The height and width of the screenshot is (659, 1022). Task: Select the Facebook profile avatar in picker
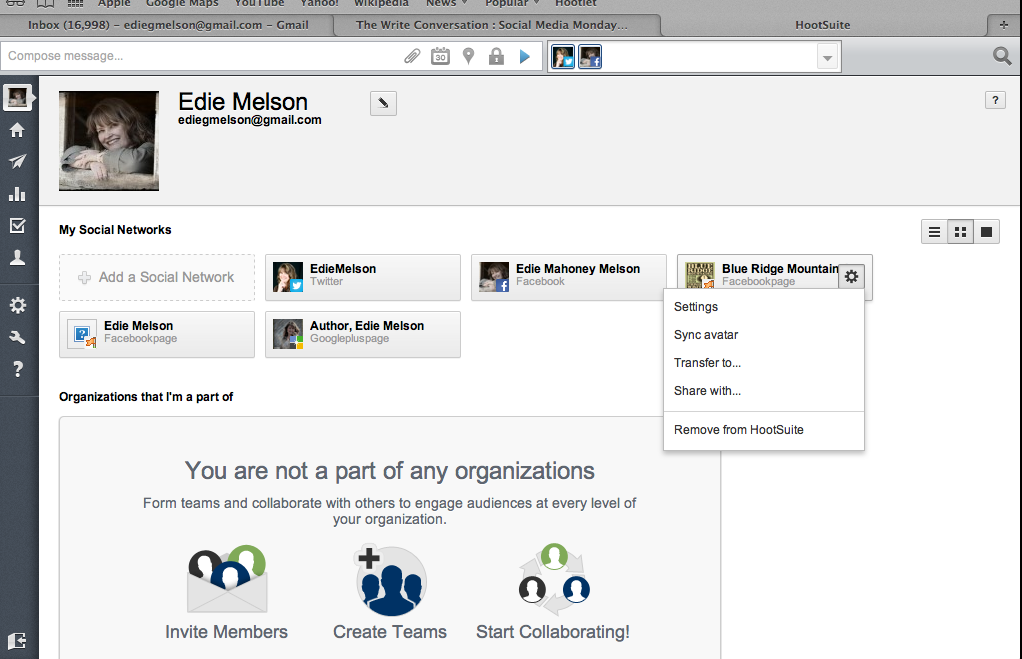(x=590, y=57)
